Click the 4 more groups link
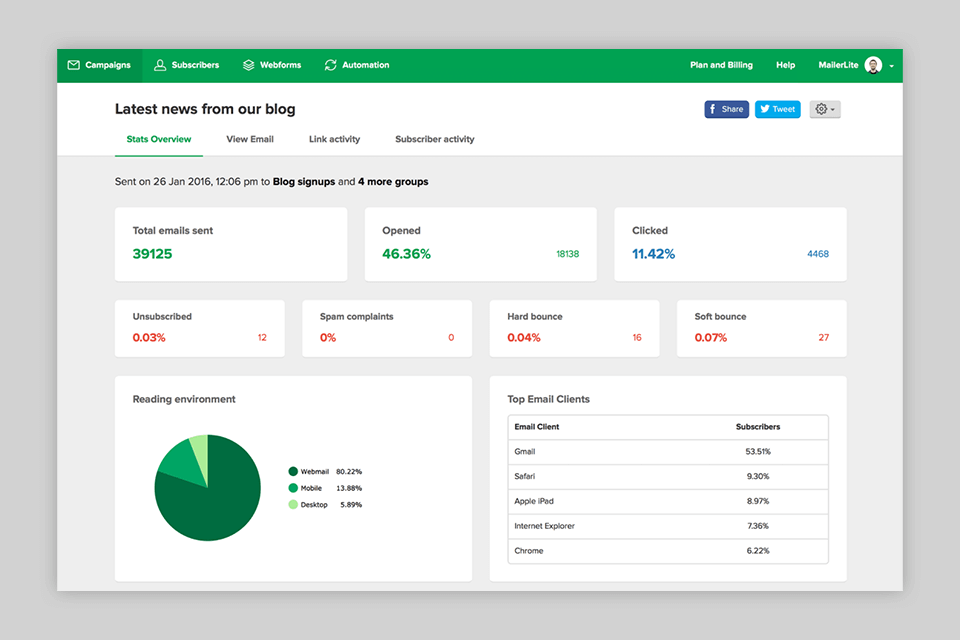Screen dimensions: 960x640 393,182
